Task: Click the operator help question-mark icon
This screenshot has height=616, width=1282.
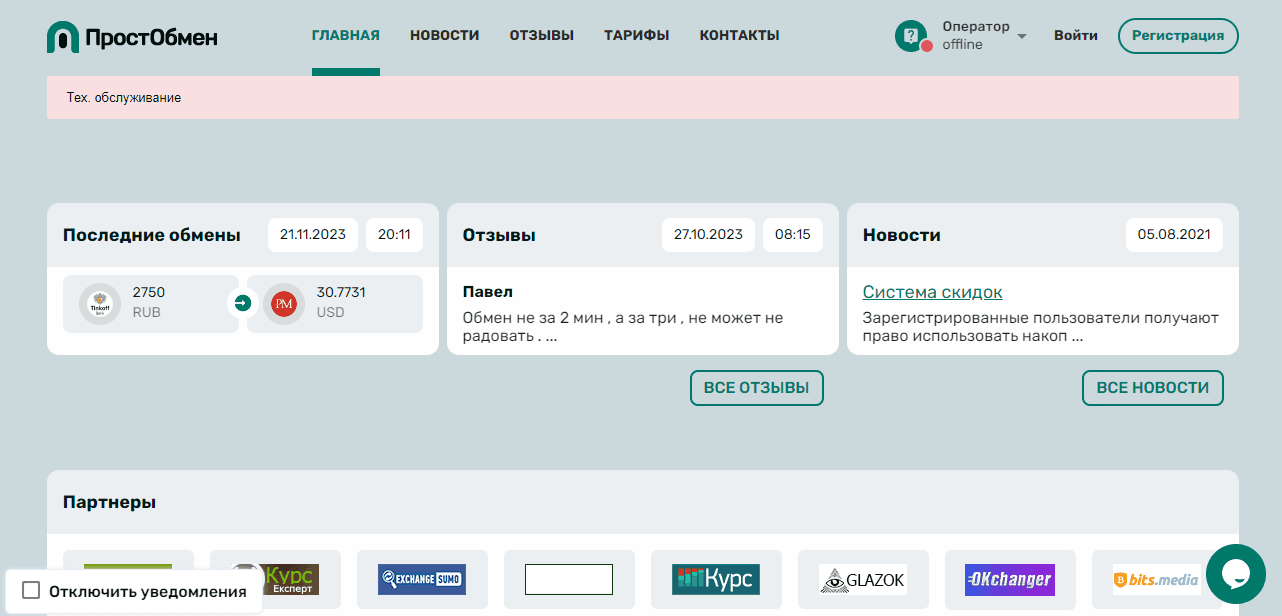Action: coord(910,36)
